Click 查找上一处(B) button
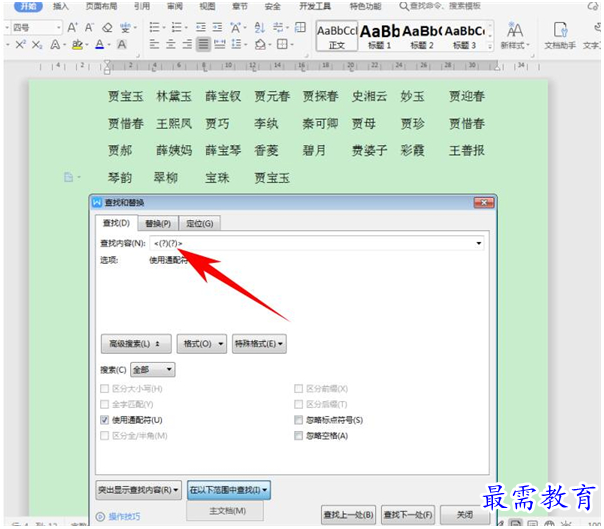Screen dimensions: 604x529 coord(348,515)
